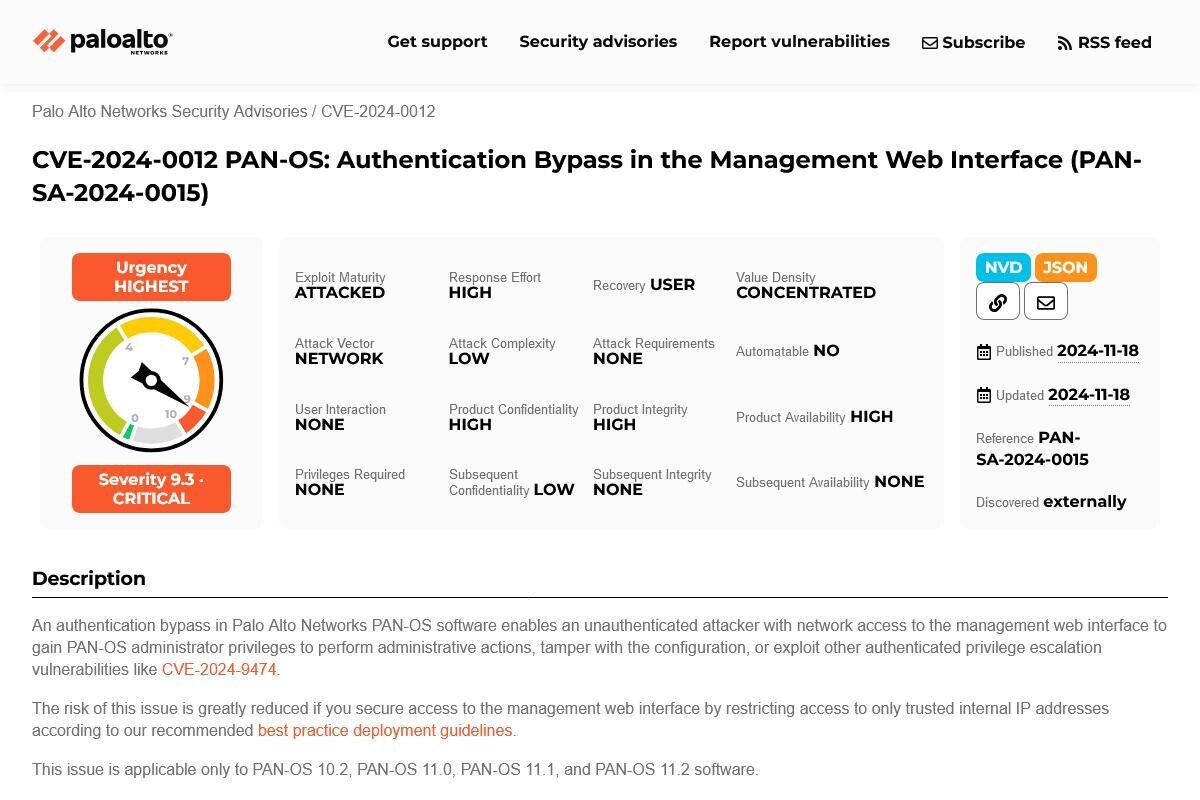Click the envelope icon next to Subscribe
Image resolution: width=1200 pixels, height=800 pixels.
930,43
